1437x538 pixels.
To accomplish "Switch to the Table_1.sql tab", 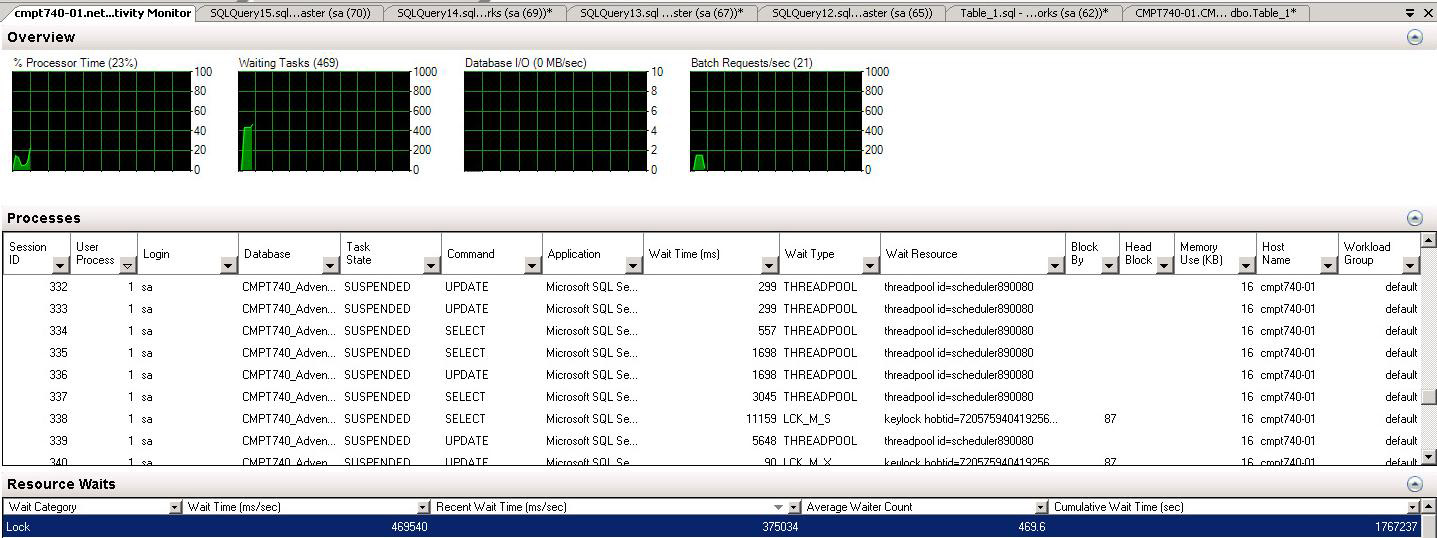I will click(x=1033, y=13).
